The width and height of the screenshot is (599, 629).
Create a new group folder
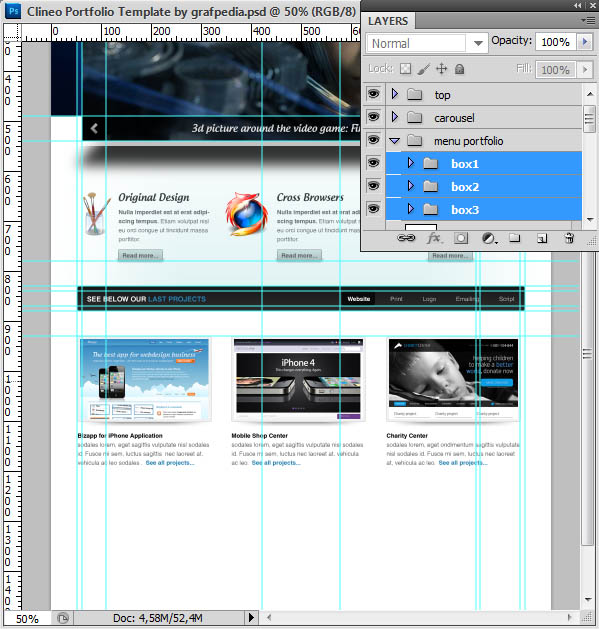515,238
